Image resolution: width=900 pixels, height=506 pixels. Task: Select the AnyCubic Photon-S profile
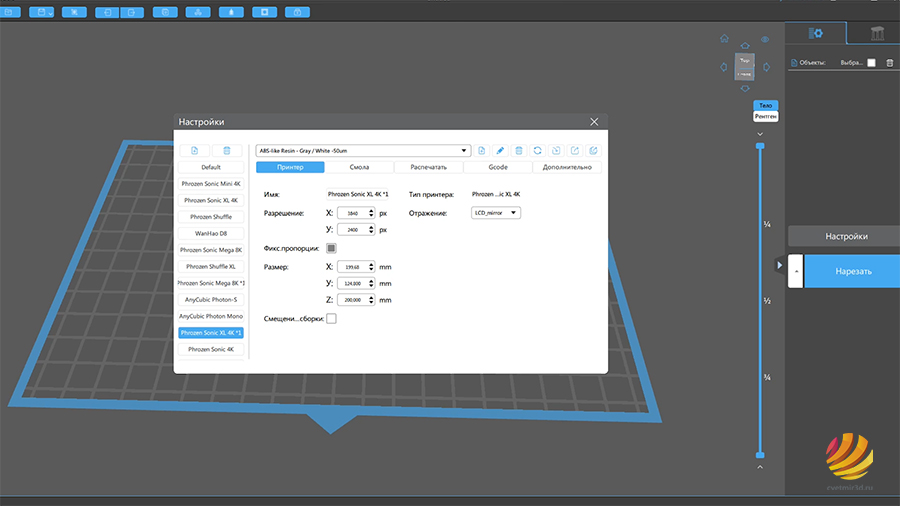pos(211,299)
